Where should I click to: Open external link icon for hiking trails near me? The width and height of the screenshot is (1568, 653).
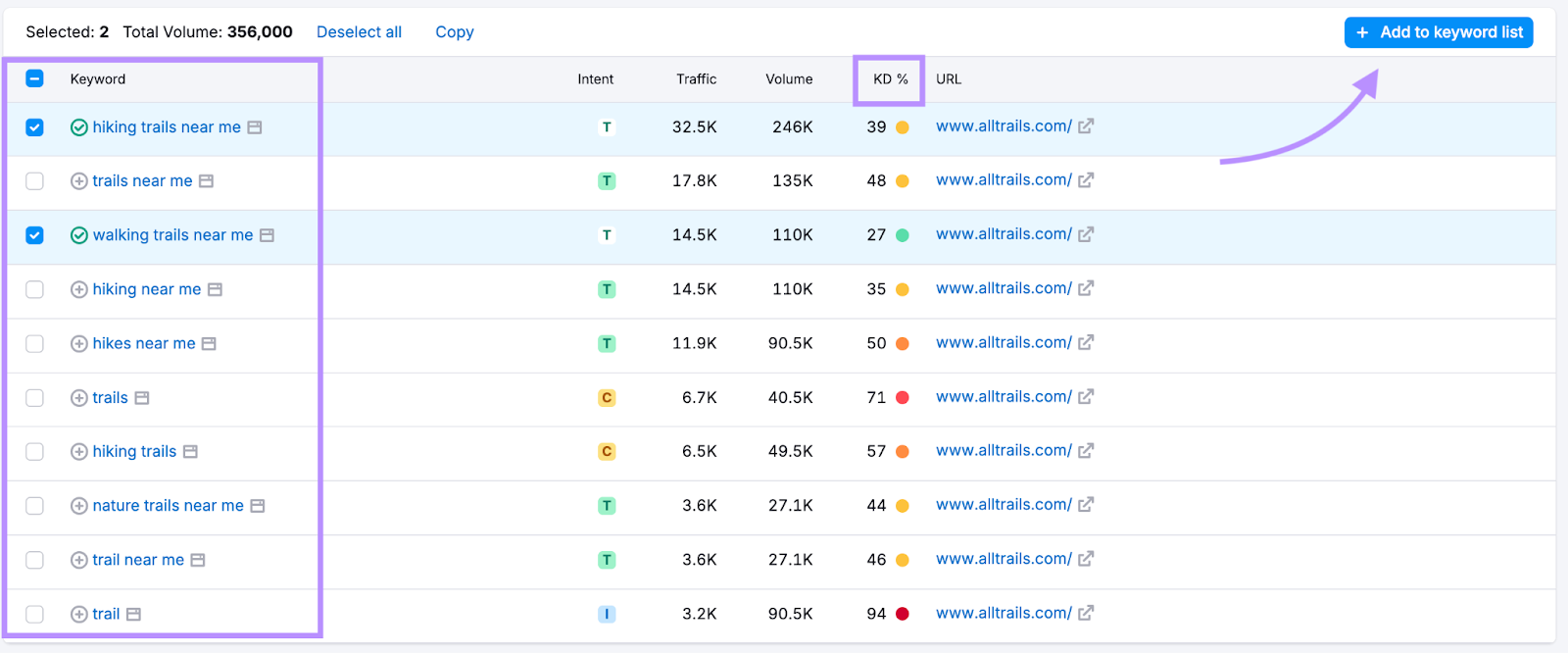click(1086, 126)
